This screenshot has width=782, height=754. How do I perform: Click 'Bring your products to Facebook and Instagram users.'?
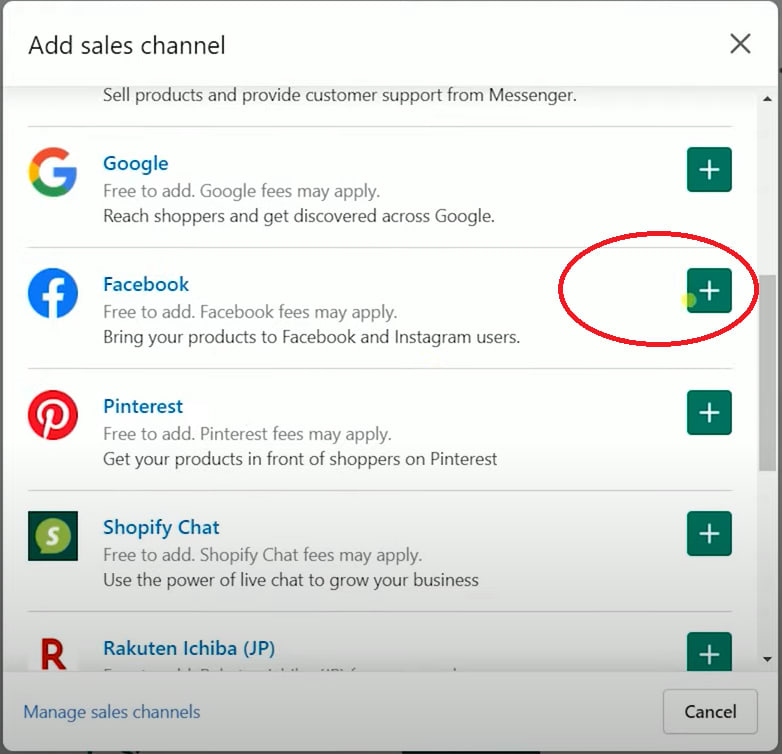311,337
